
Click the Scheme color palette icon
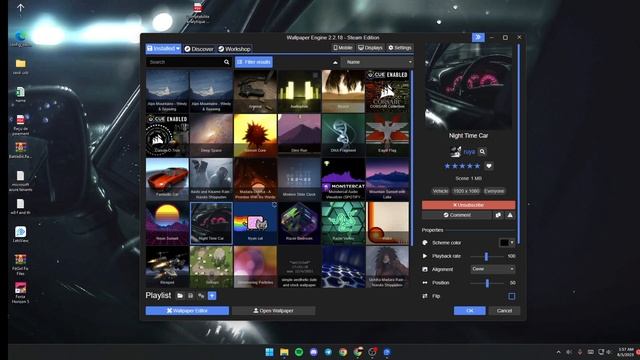point(425,242)
